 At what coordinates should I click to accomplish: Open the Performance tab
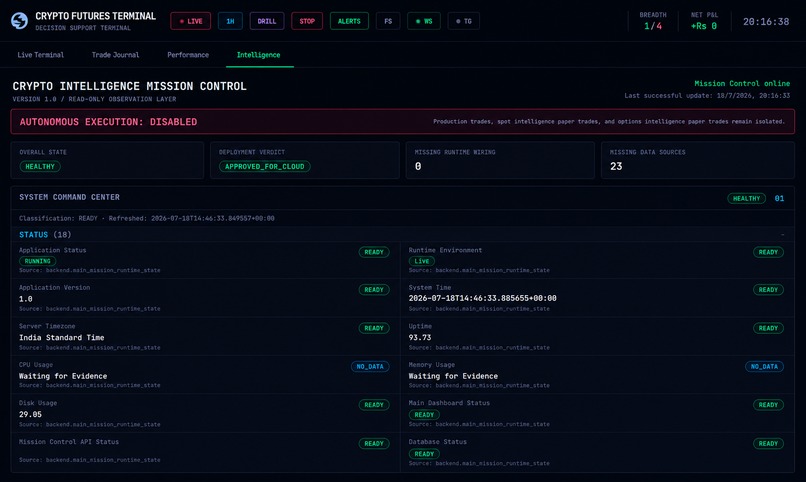pyautogui.click(x=188, y=55)
